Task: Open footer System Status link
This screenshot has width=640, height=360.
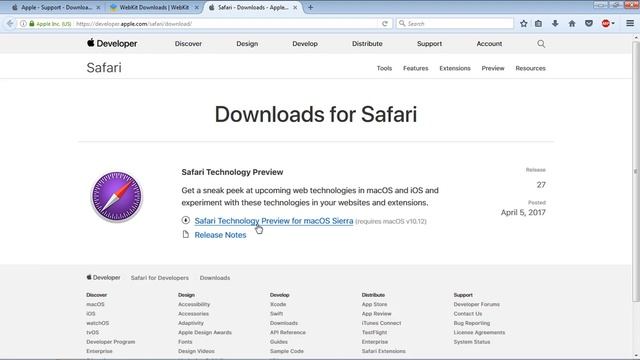Action: point(472,342)
